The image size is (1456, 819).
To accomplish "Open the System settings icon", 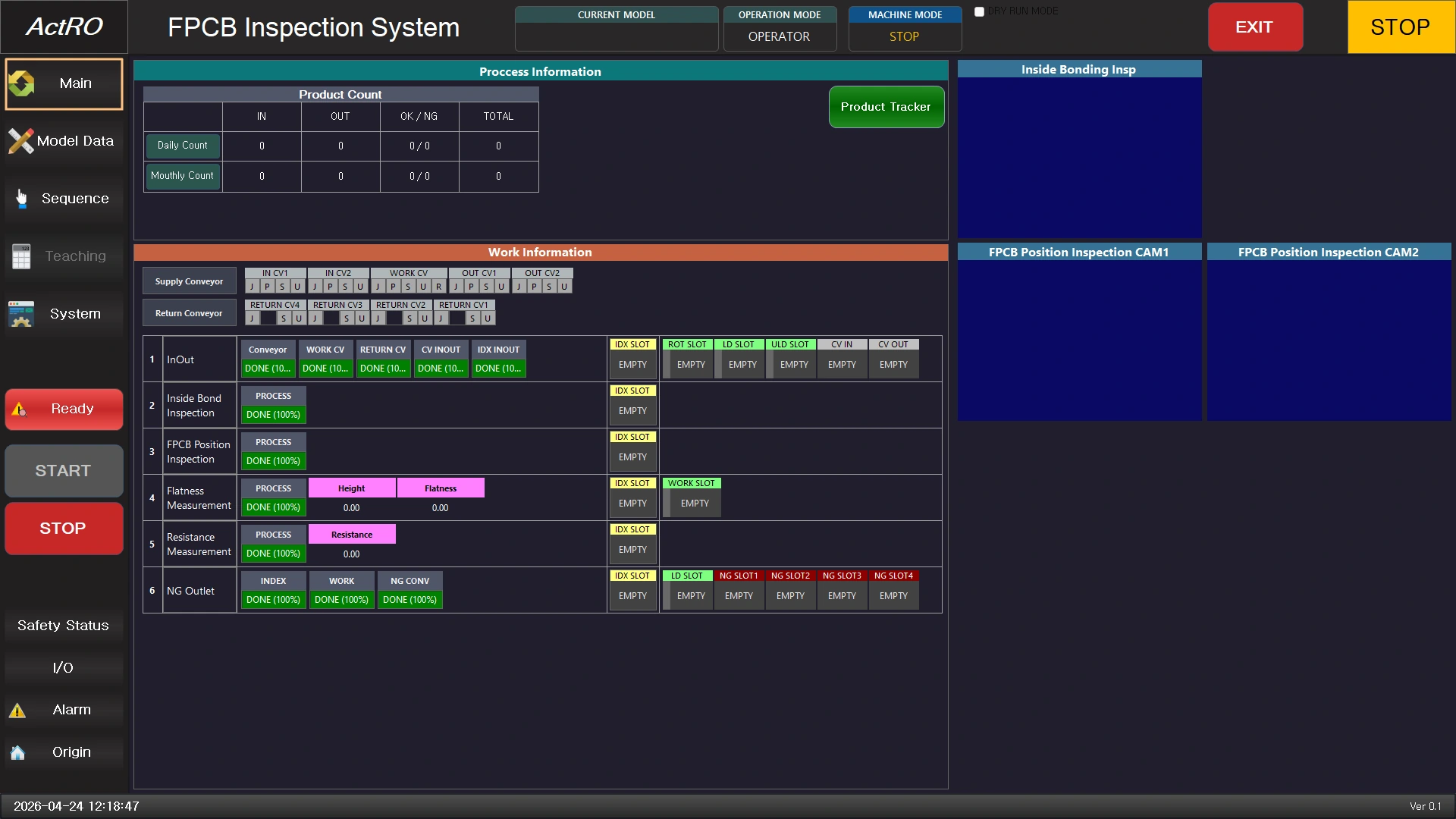I will [x=21, y=314].
